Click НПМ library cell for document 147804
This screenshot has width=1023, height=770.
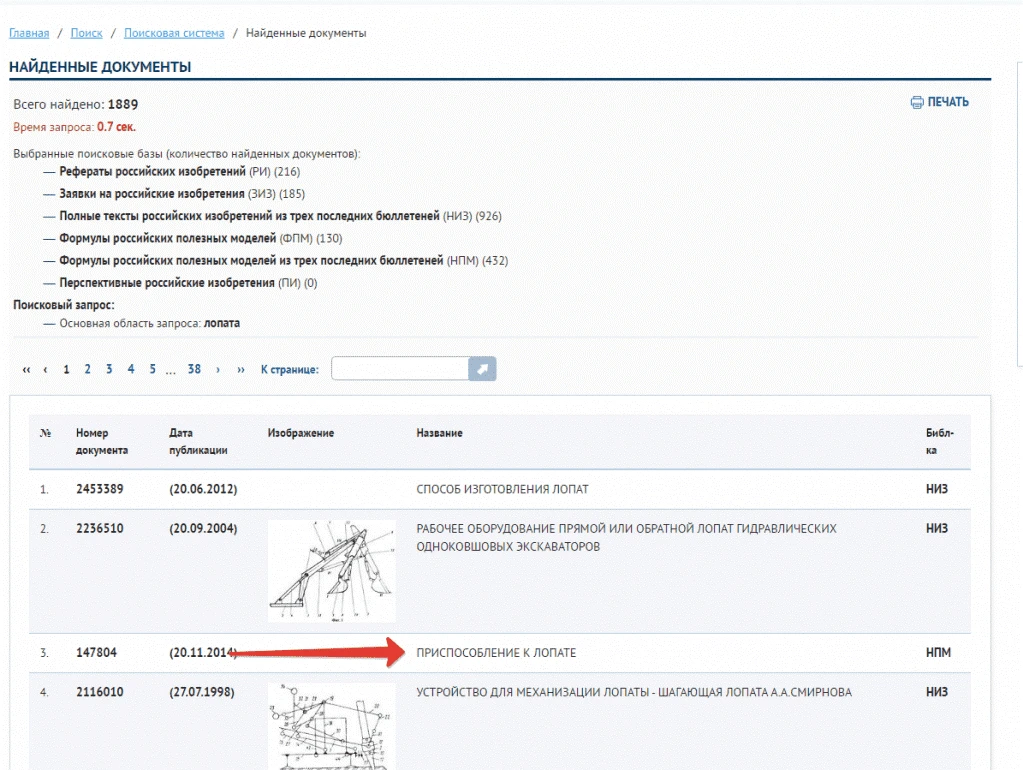pos(938,653)
